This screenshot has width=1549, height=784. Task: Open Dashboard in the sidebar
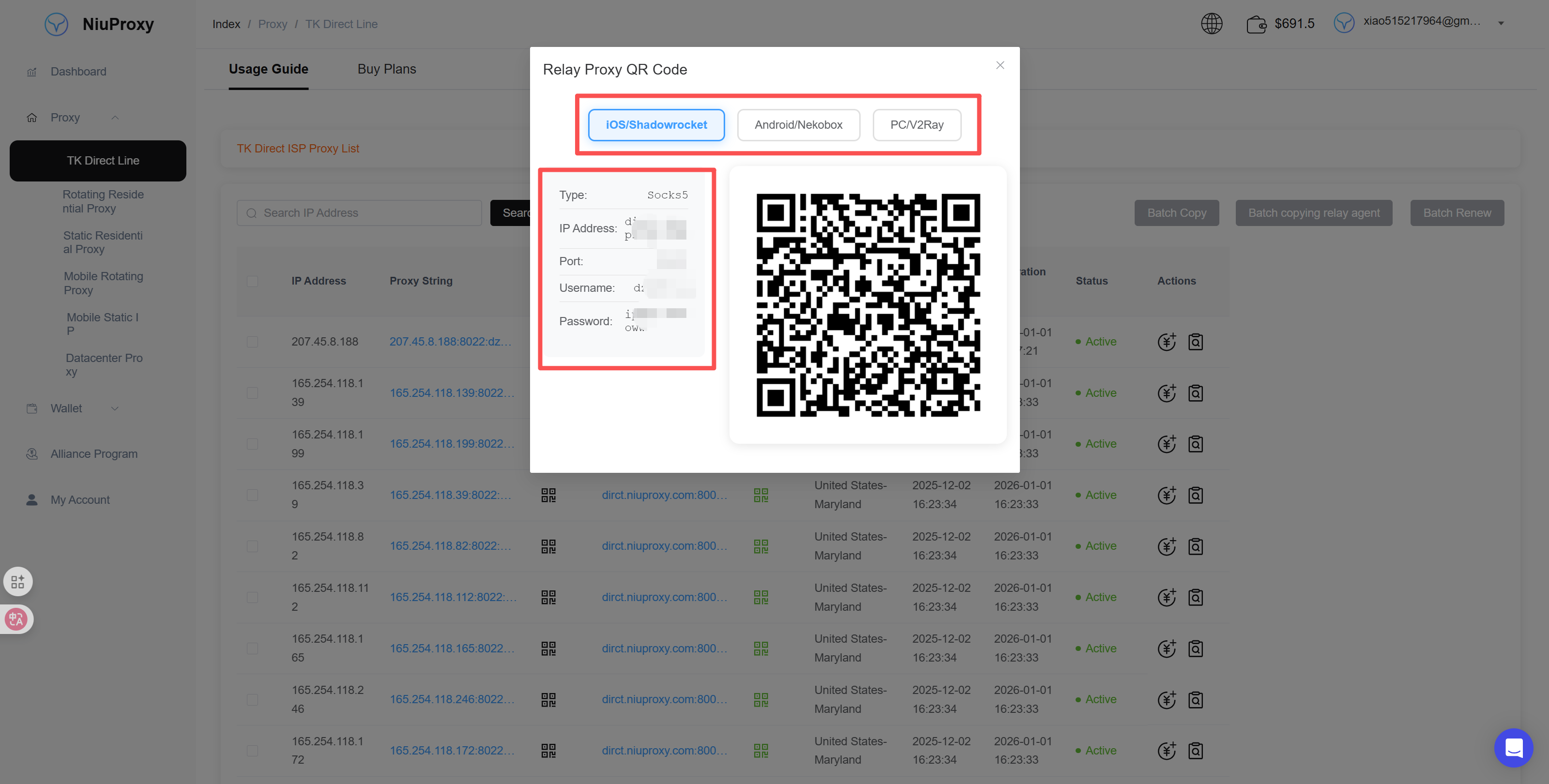point(78,72)
